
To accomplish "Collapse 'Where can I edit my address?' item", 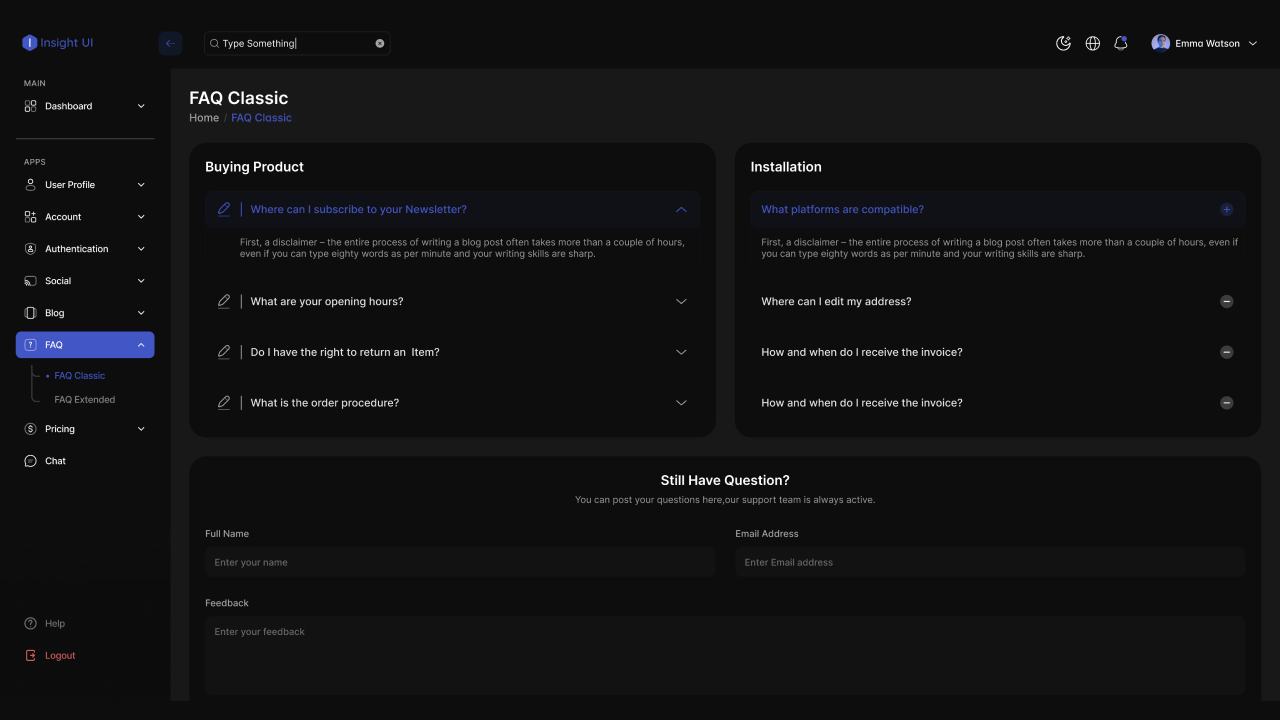I will click(1226, 301).
